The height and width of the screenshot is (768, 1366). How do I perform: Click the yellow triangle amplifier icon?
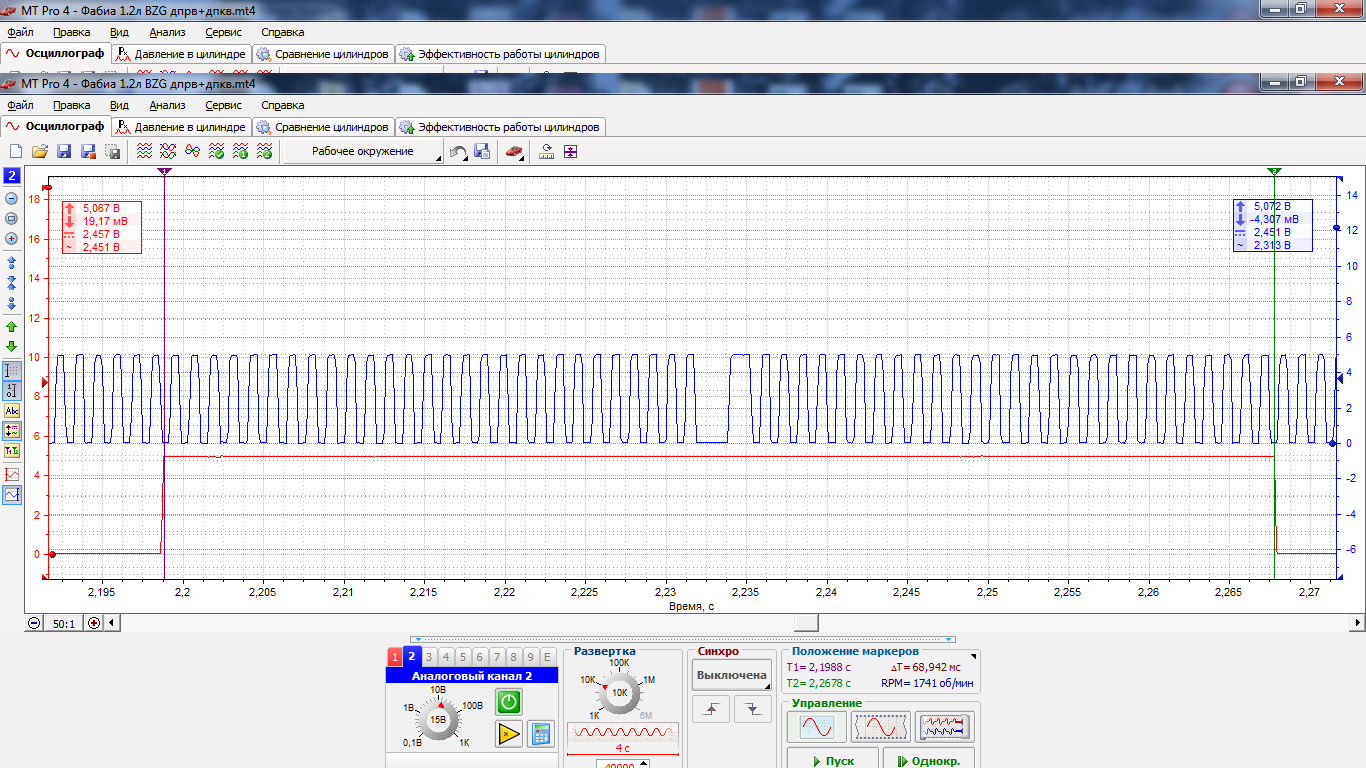[x=509, y=734]
